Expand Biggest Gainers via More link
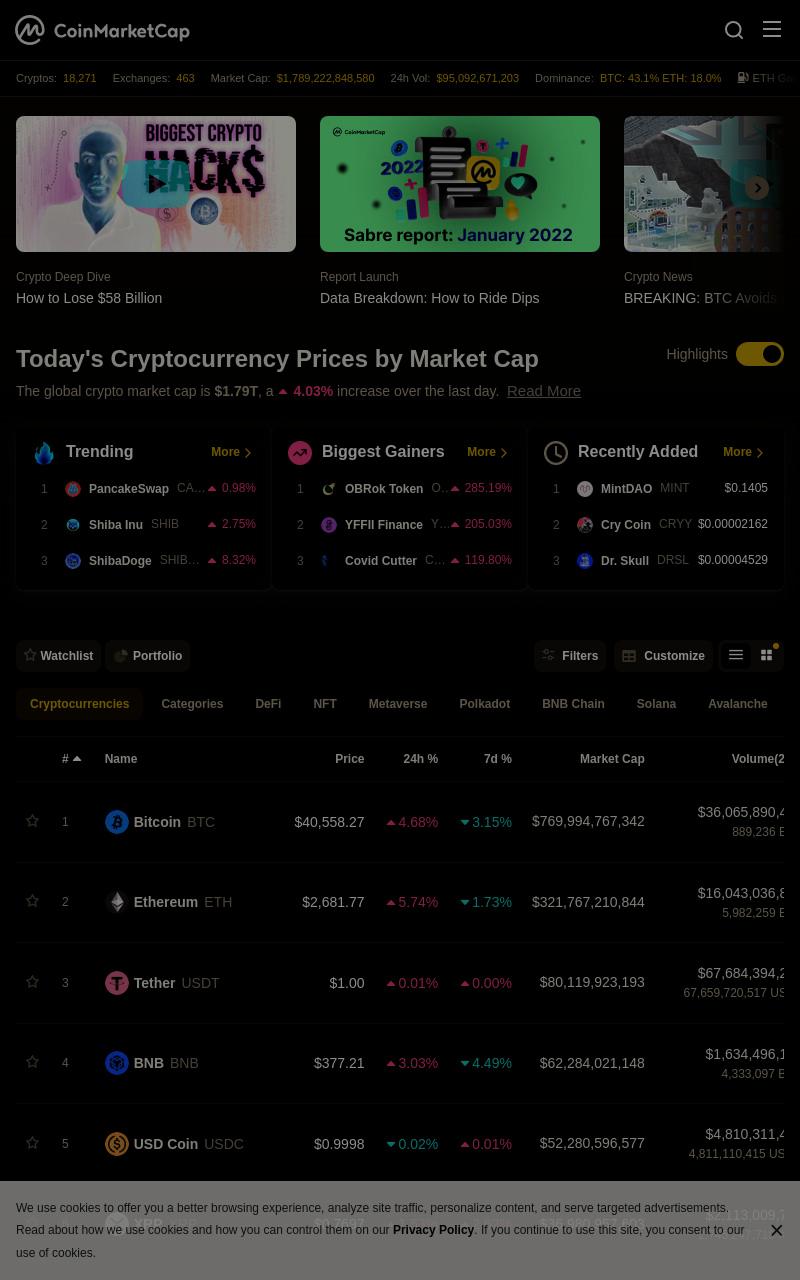 coord(487,452)
